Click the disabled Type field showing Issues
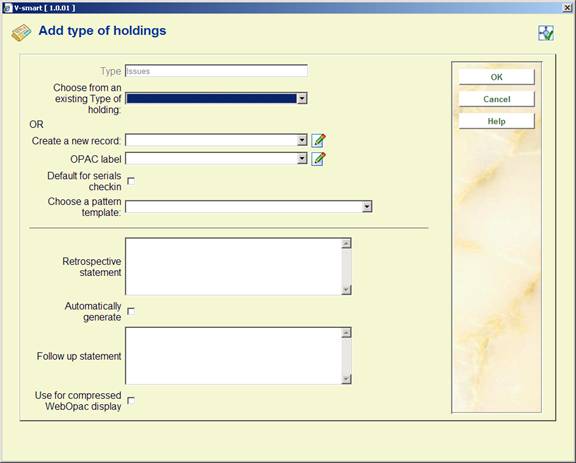 click(216, 71)
